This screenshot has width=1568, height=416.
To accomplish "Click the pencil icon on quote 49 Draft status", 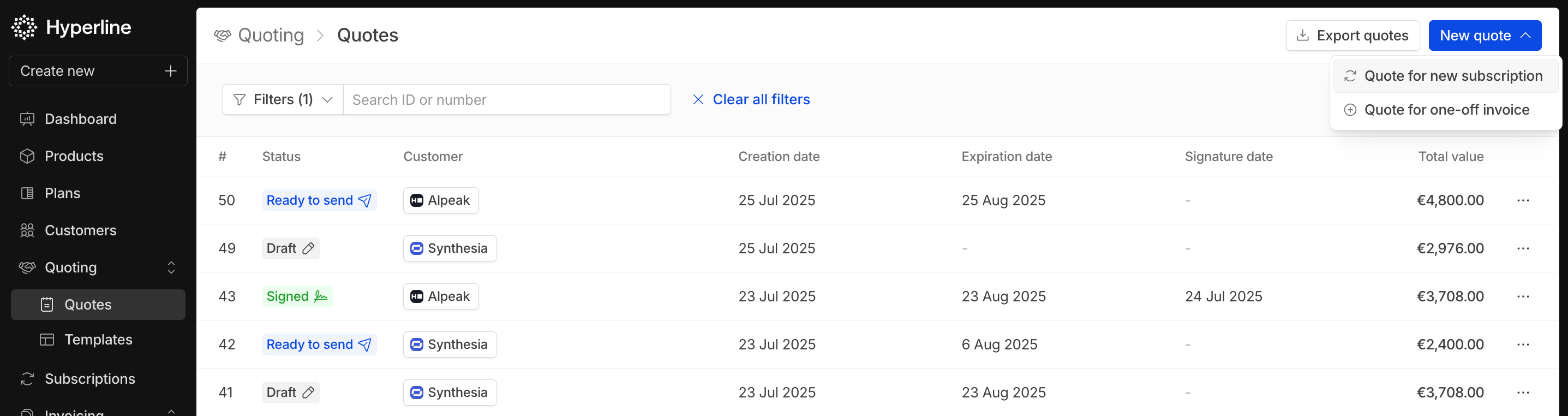I will [309, 248].
